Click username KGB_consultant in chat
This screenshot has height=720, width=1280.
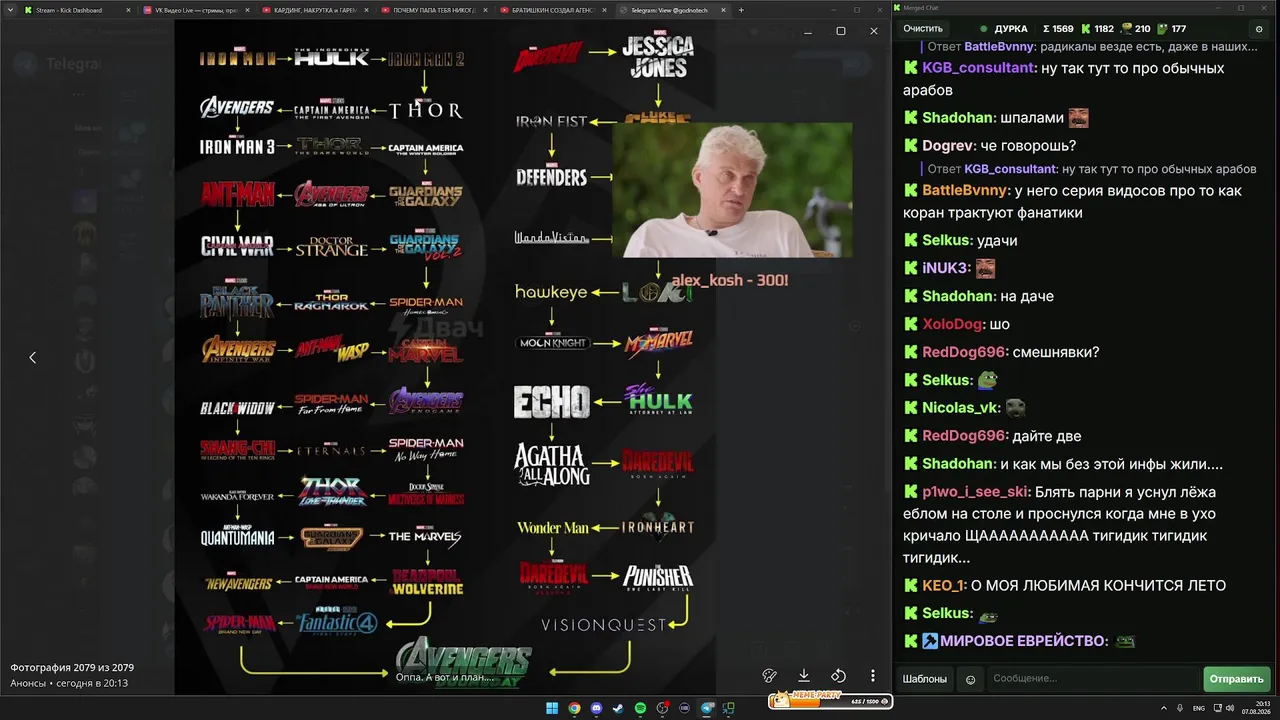pyautogui.click(x=978, y=68)
